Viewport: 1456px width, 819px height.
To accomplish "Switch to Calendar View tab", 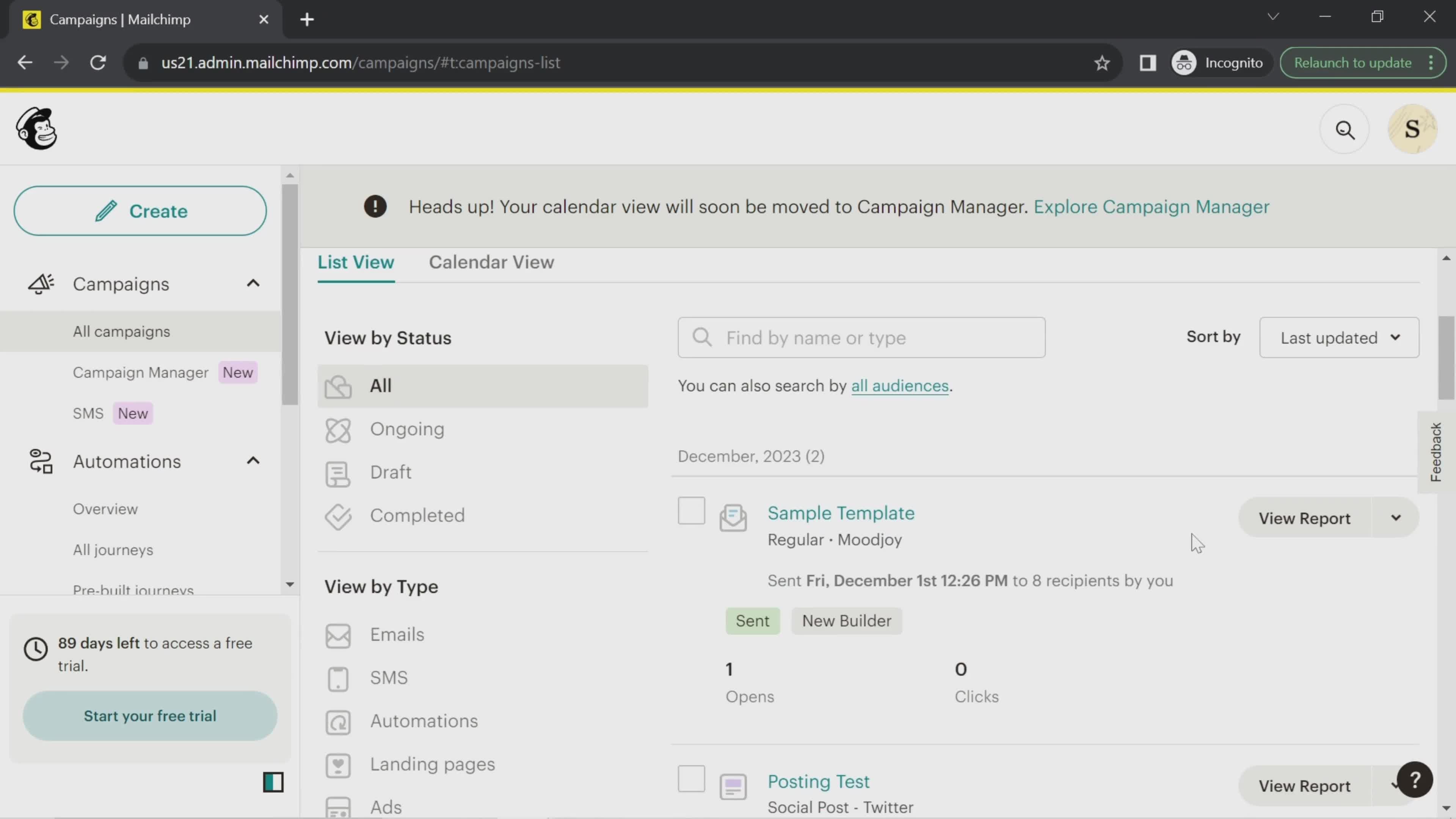I will [x=491, y=262].
